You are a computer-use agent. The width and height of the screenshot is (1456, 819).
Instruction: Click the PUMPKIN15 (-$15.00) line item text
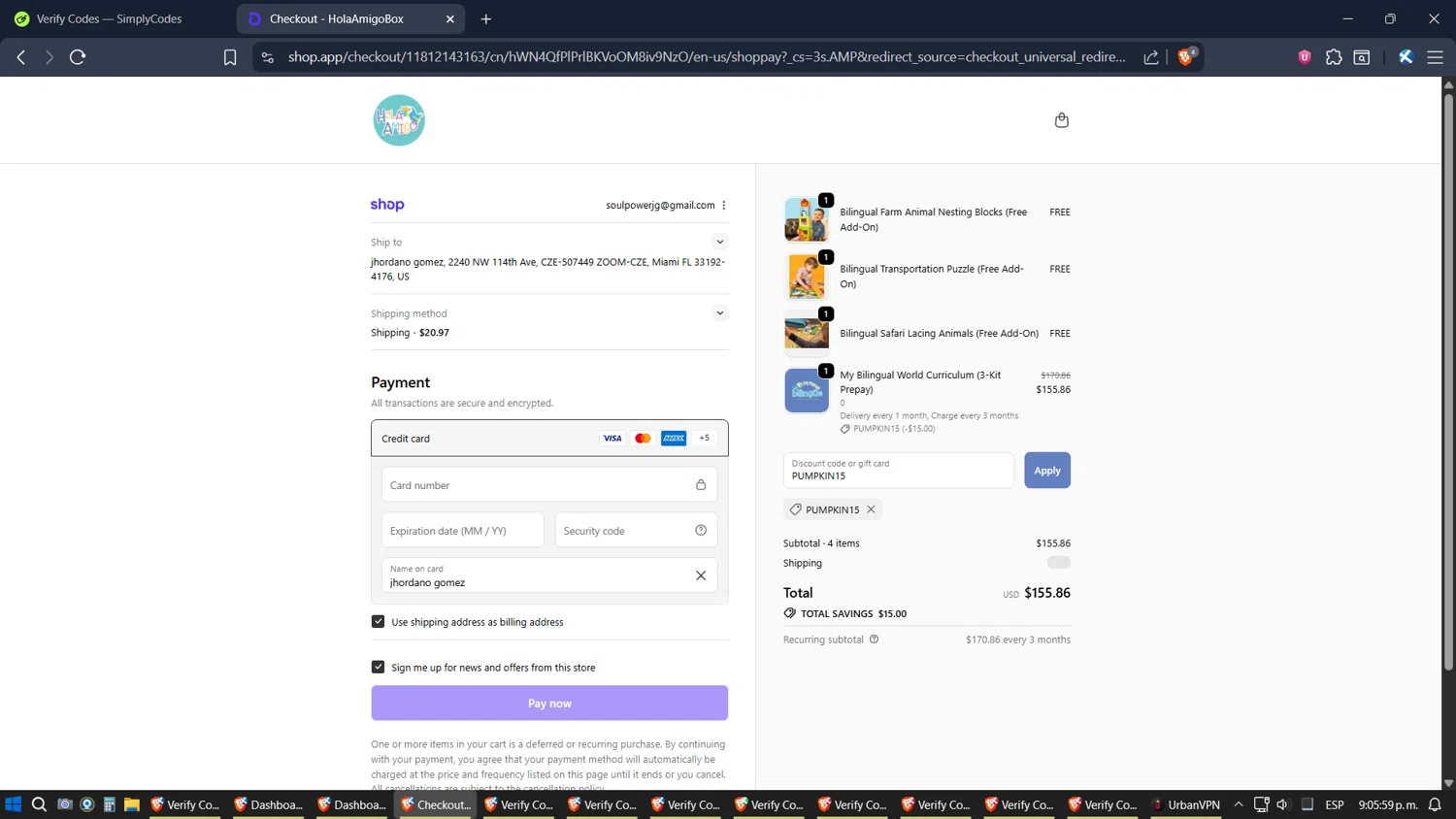pos(894,429)
